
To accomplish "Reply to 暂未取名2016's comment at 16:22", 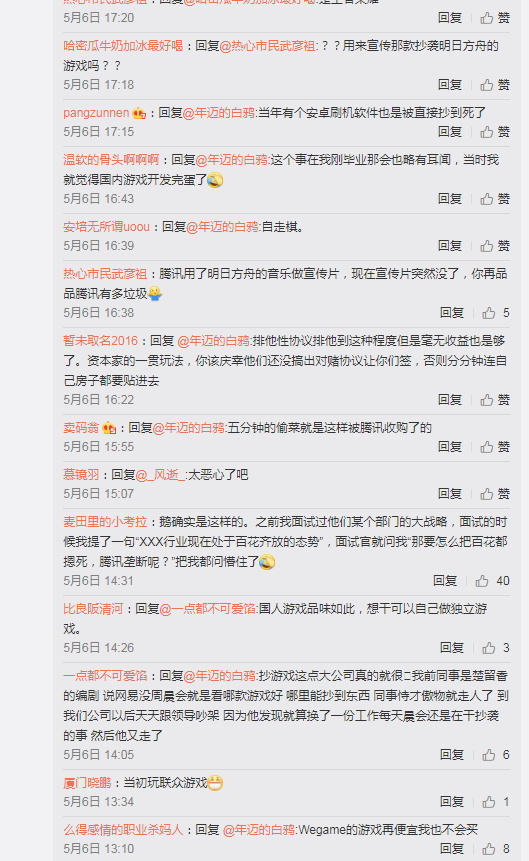I will tap(450, 399).
